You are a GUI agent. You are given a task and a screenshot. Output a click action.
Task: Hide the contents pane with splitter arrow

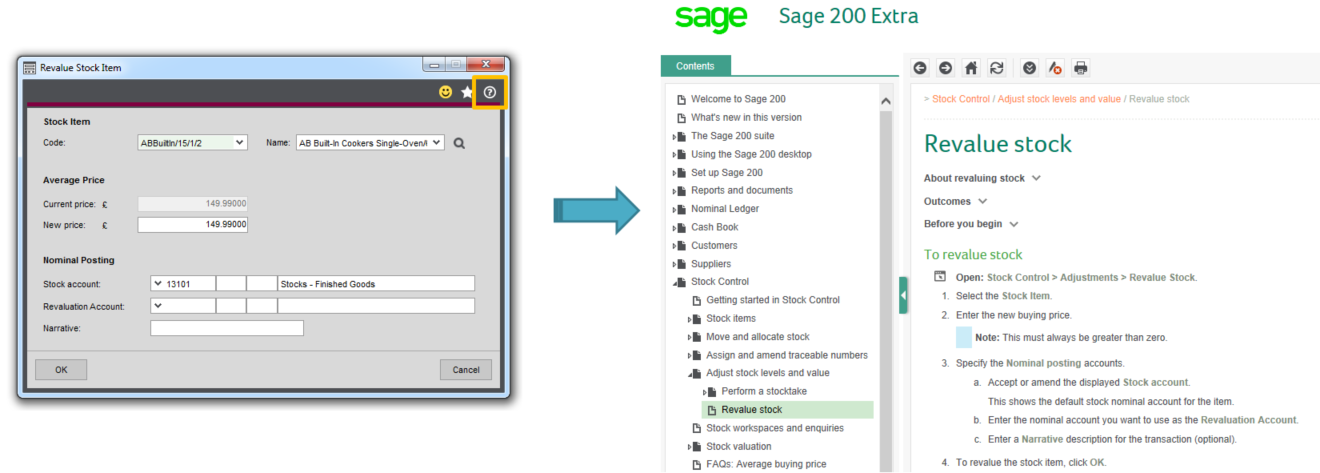click(x=904, y=295)
